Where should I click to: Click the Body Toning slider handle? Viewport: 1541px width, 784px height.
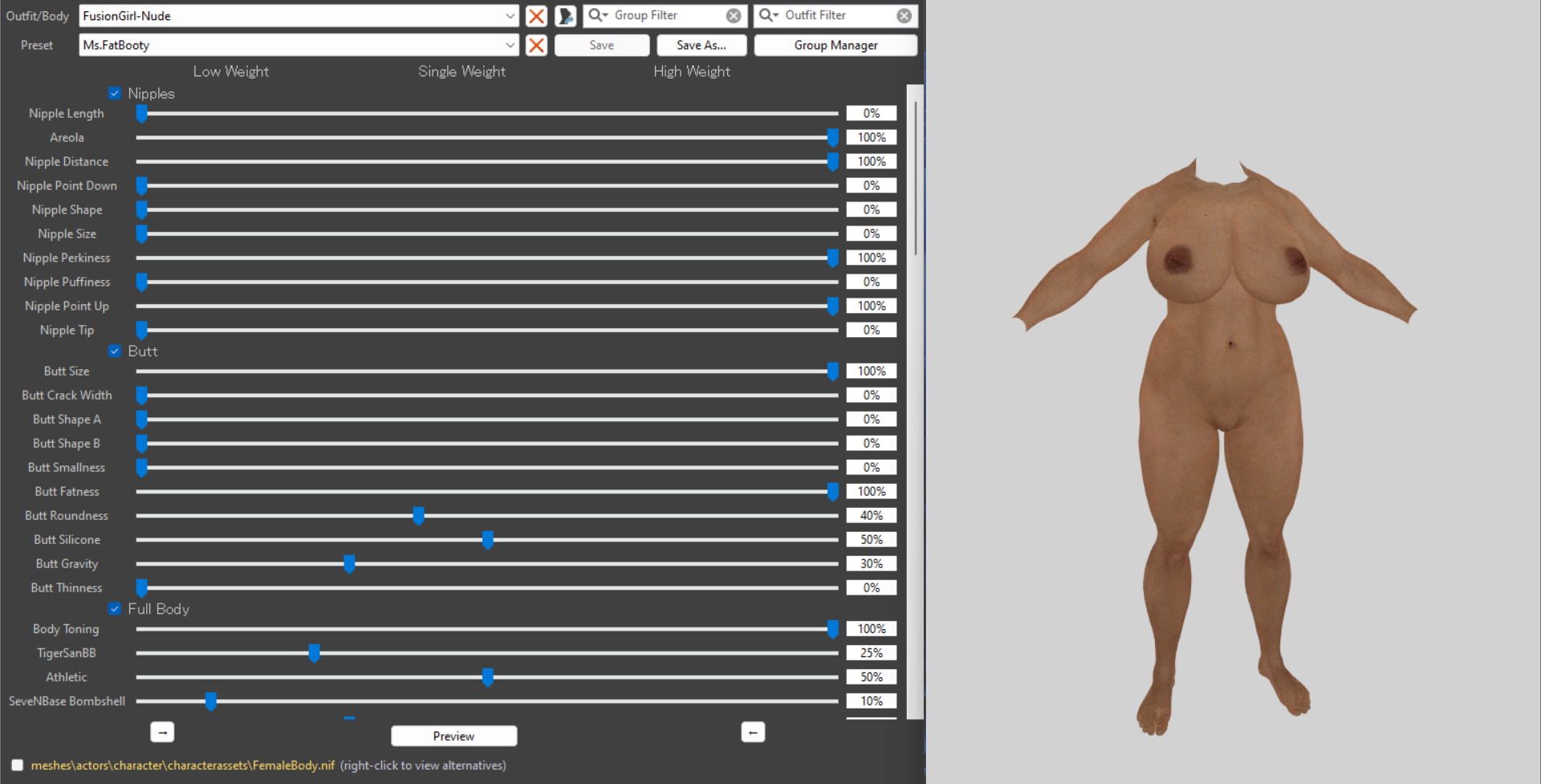833,629
